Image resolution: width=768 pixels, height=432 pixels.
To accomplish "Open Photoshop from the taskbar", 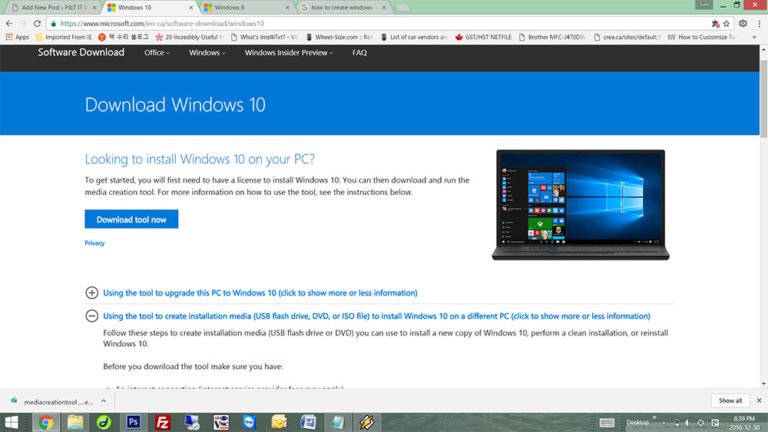I will pos(133,422).
